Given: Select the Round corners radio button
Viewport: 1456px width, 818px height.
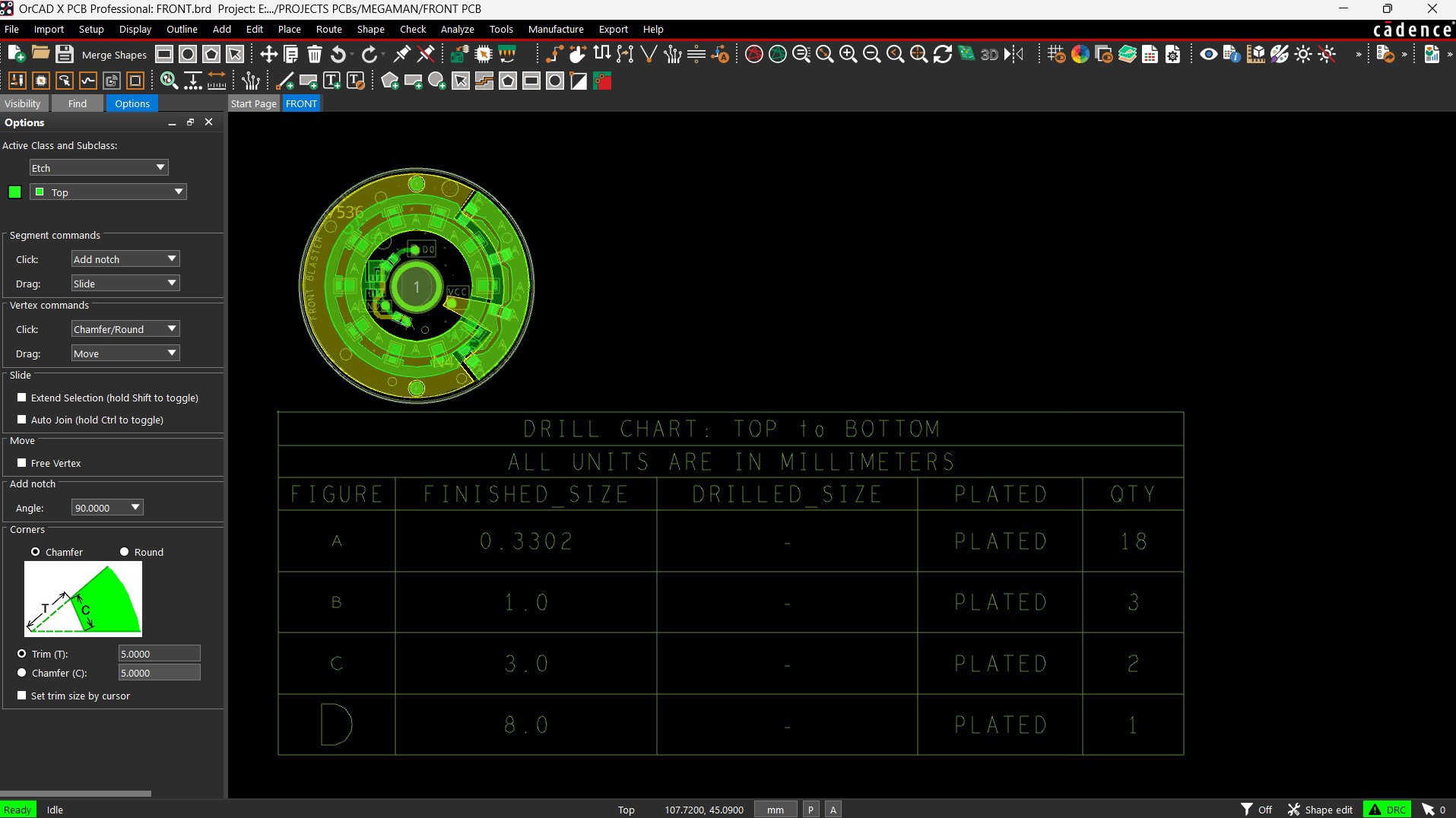Looking at the screenshot, I should (x=125, y=552).
